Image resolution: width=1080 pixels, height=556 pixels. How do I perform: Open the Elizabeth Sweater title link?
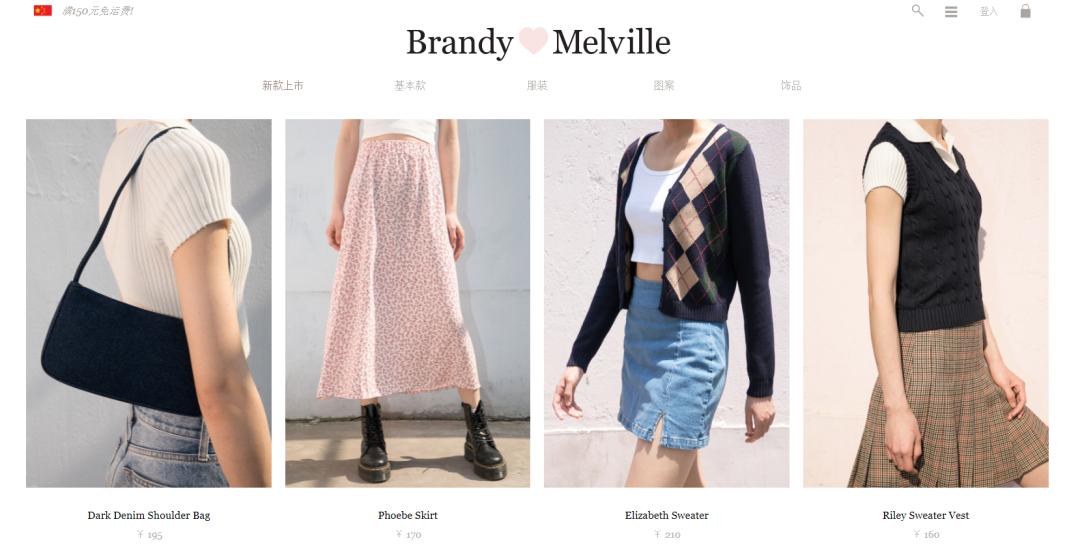click(667, 515)
